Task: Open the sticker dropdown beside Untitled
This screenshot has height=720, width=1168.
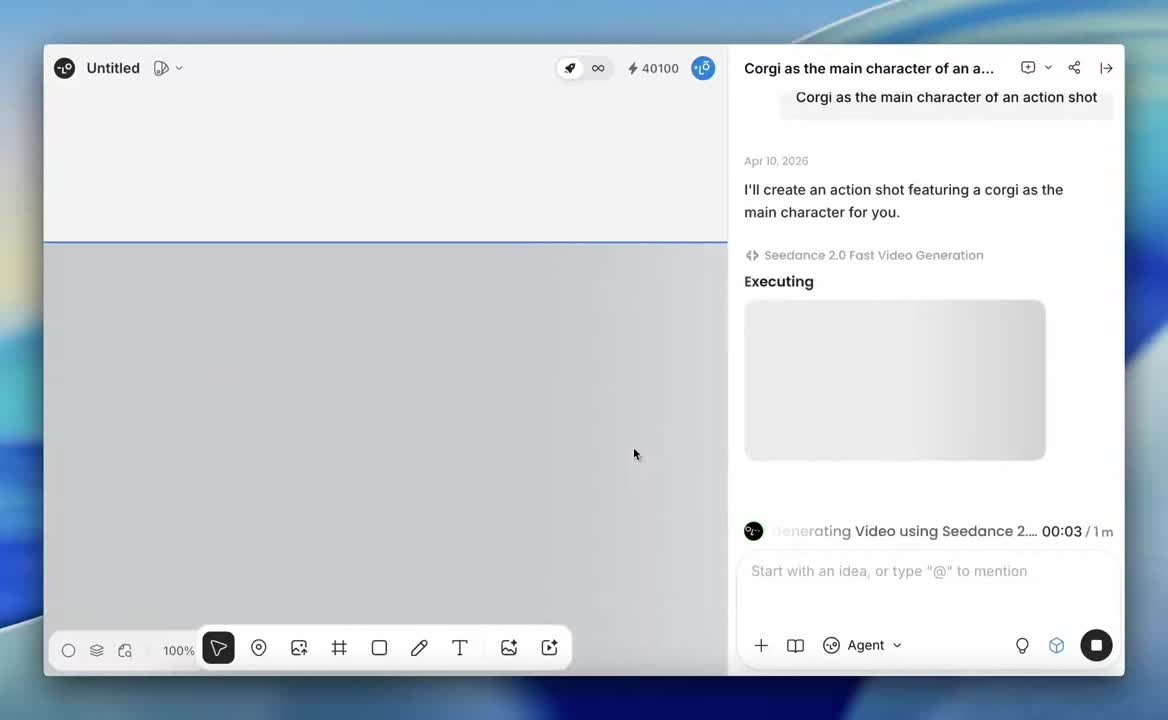Action: [x=168, y=68]
